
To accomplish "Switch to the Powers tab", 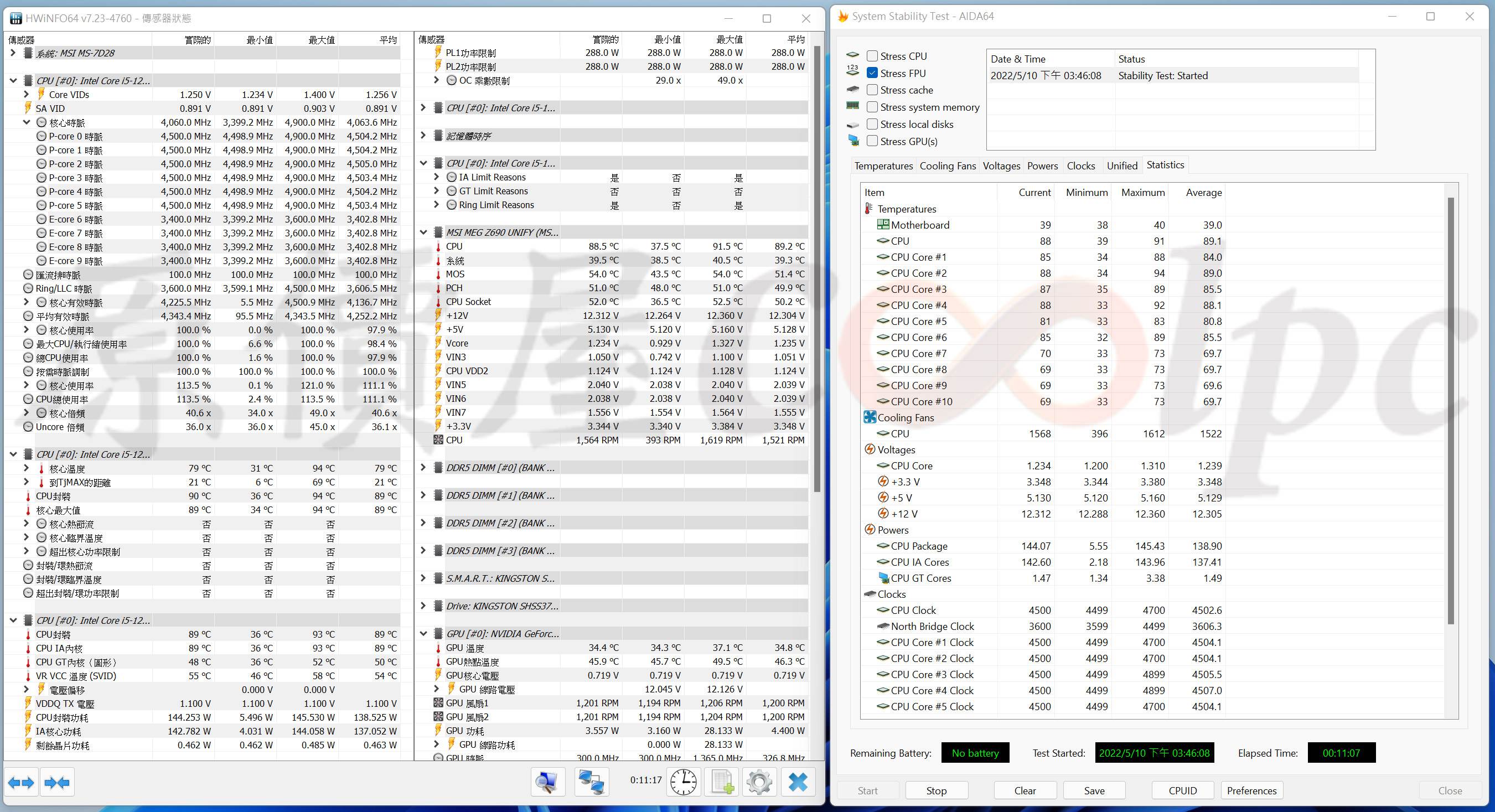I will point(1042,166).
